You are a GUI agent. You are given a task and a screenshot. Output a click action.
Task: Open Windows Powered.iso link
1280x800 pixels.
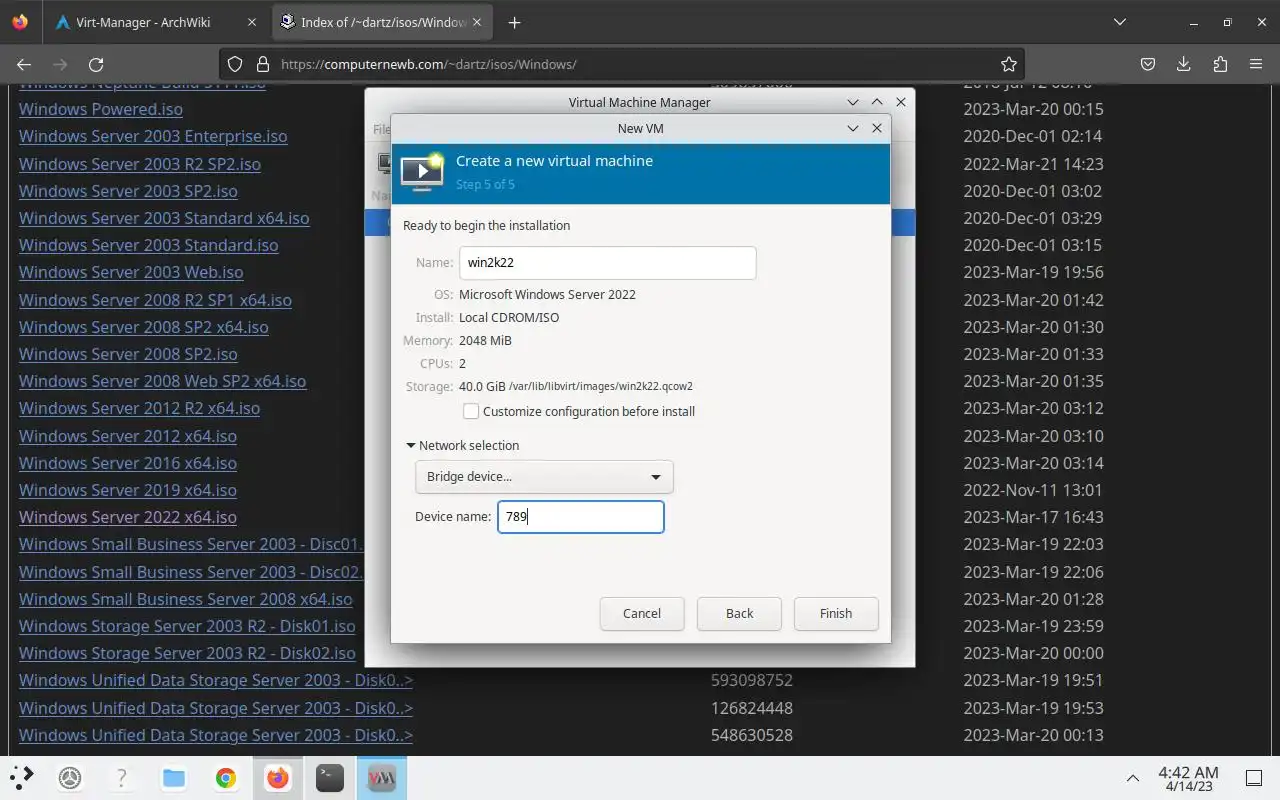101,109
